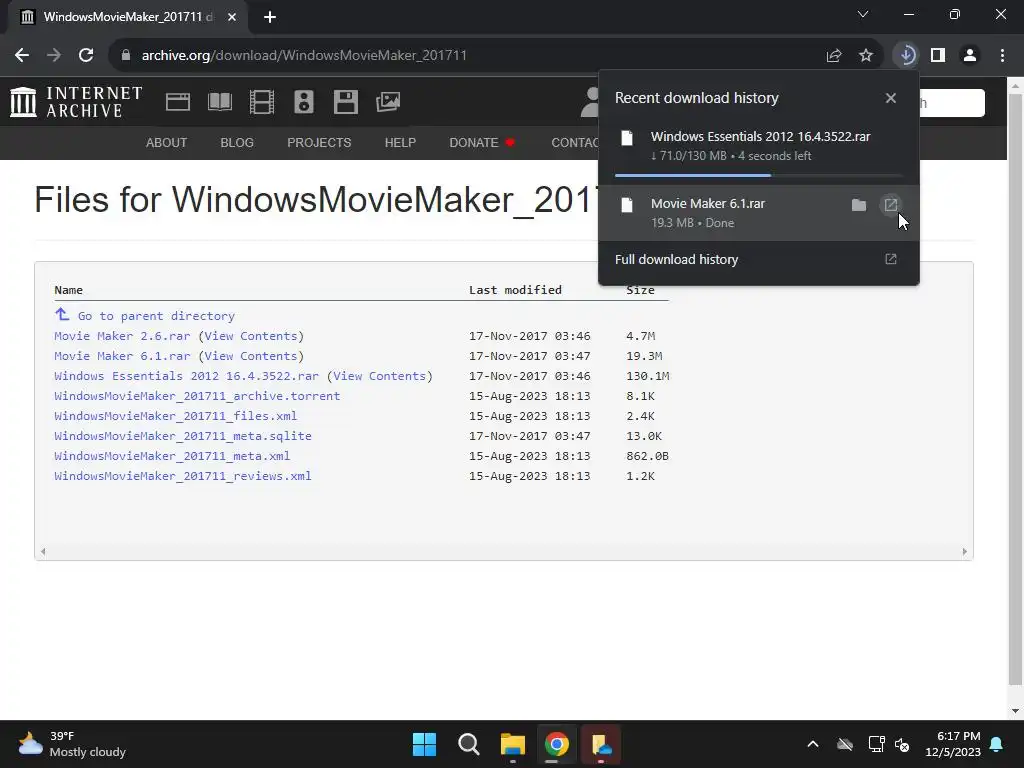This screenshot has width=1024, height=768.
Task: Close the WindowsMovieMaker_201711 tab
Action: coord(232,17)
